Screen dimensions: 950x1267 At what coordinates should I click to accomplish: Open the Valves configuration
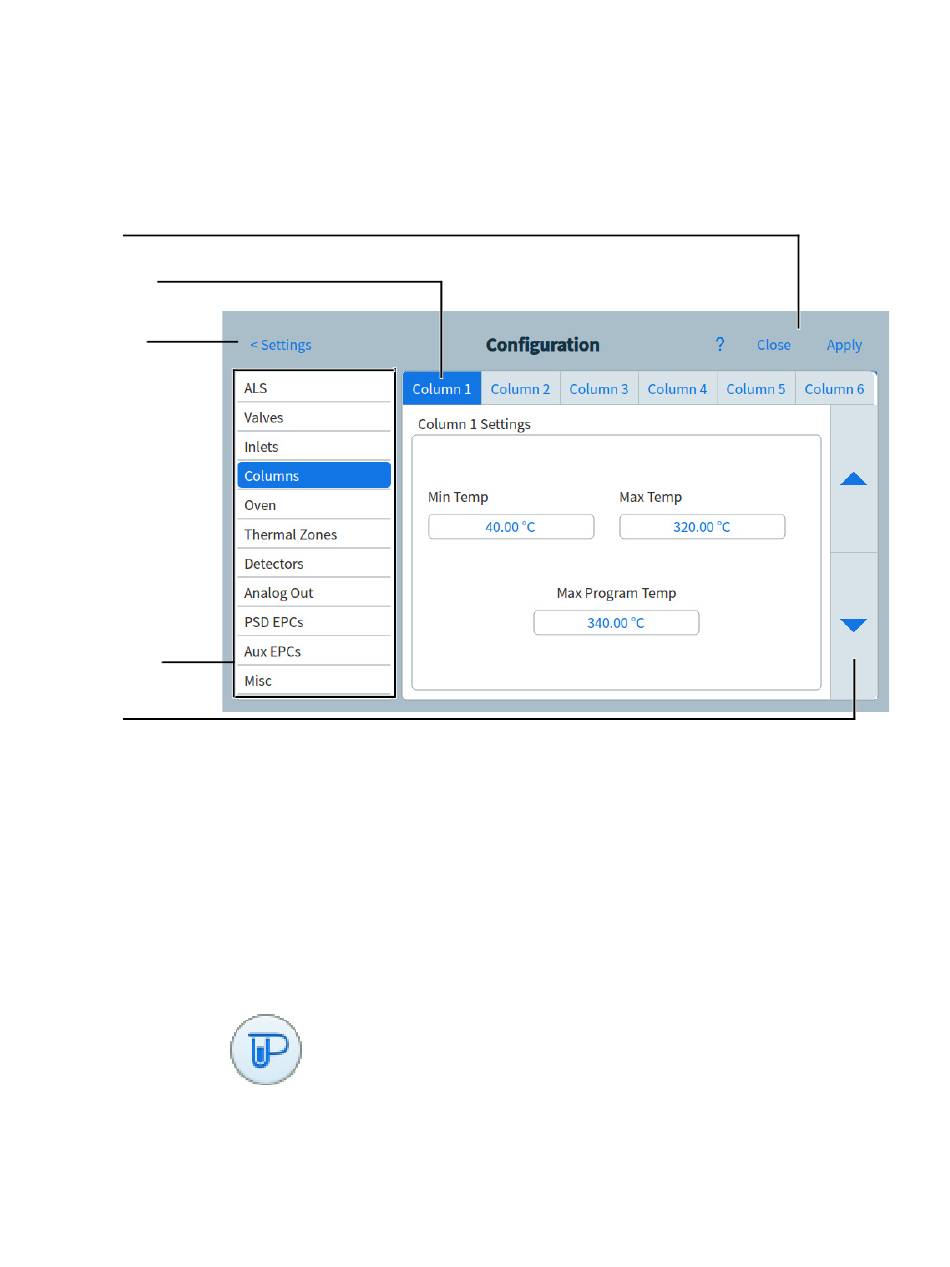coord(314,417)
